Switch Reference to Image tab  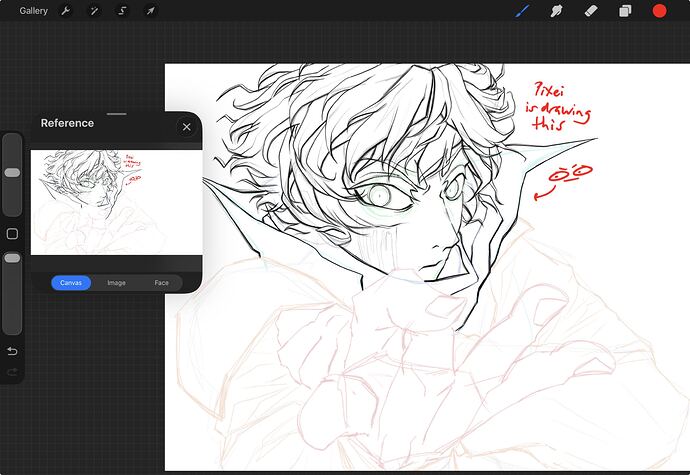coord(116,283)
